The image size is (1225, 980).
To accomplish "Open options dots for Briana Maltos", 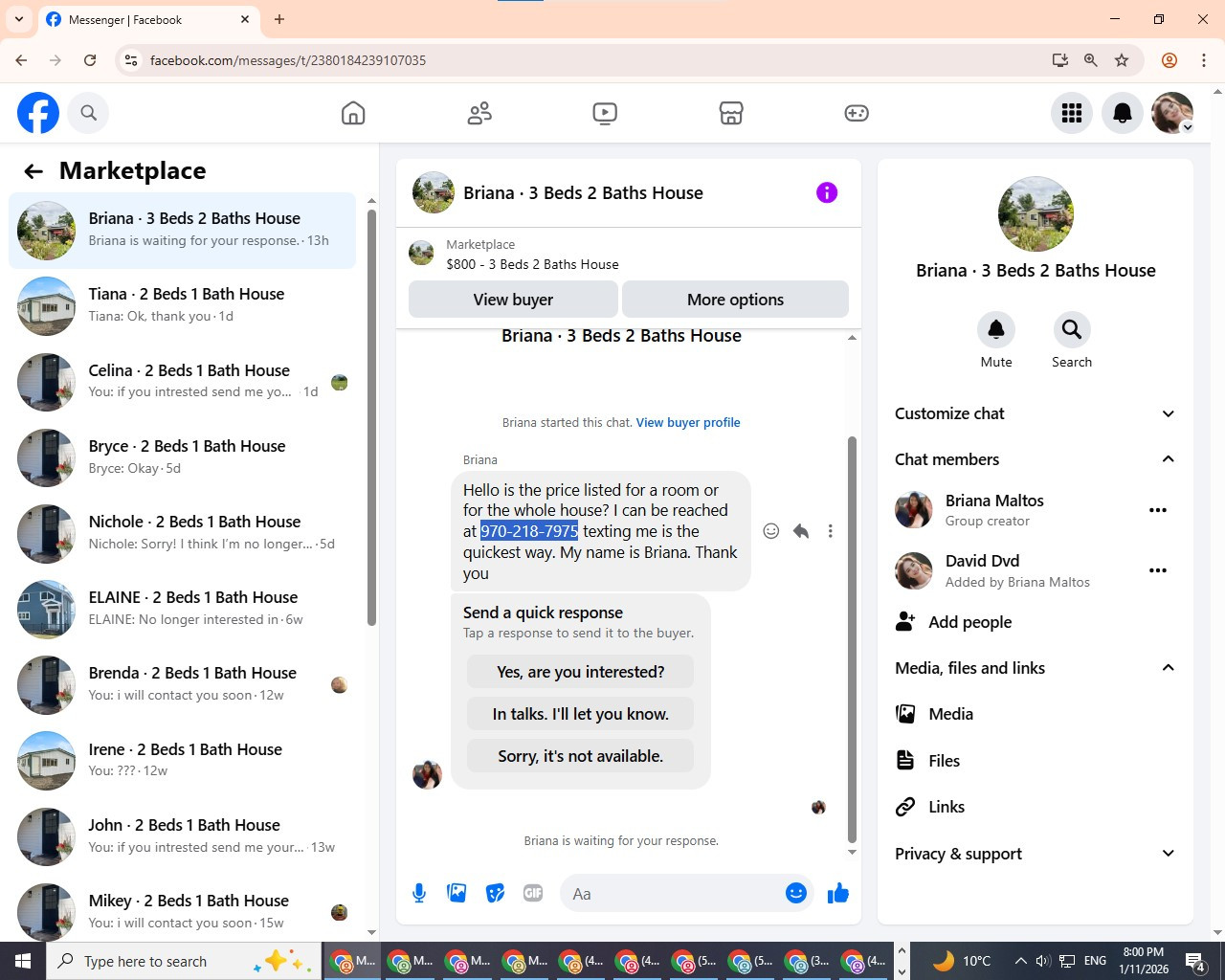I will coord(1158,510).
